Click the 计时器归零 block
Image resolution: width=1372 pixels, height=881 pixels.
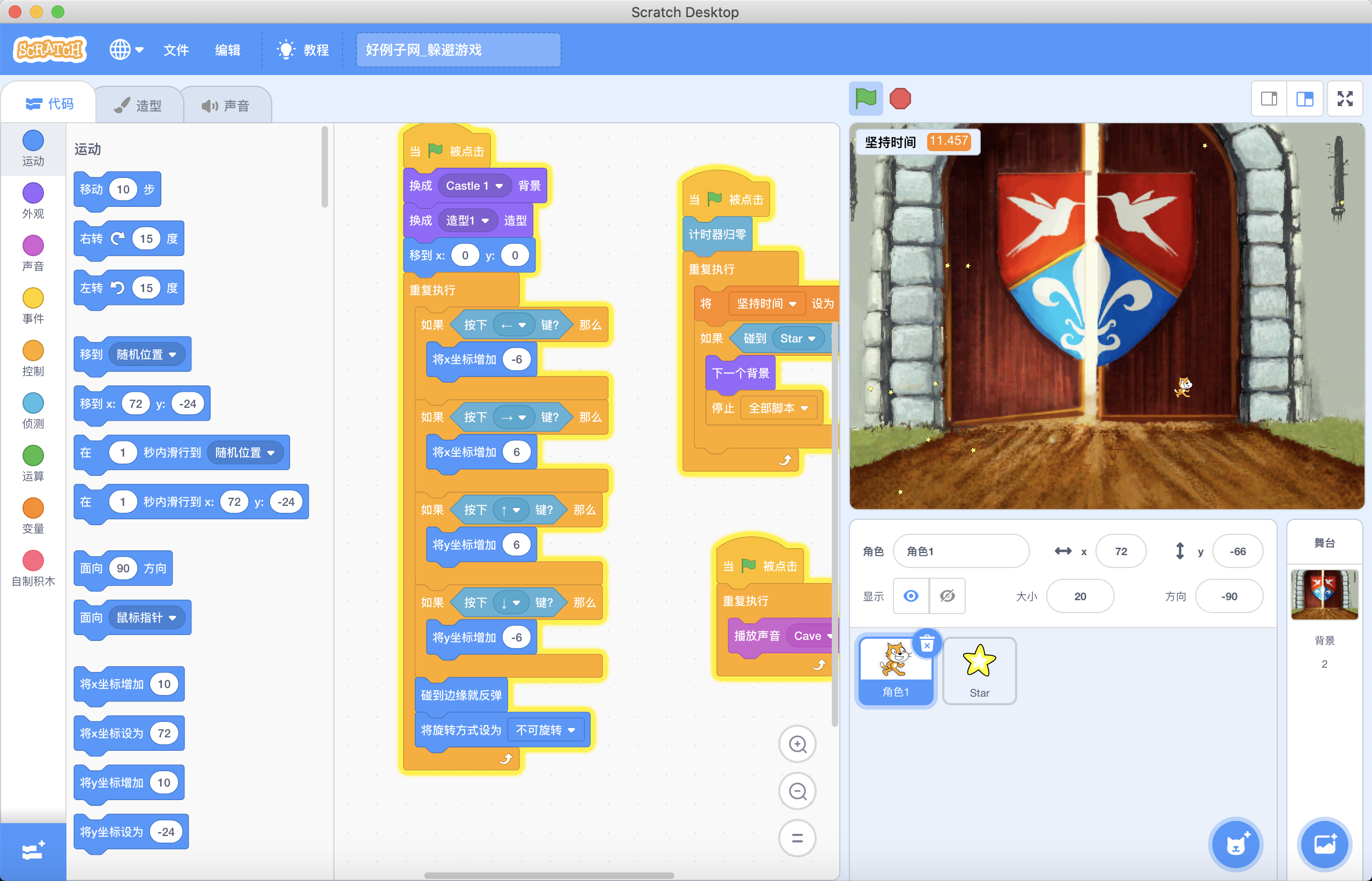pyautogui.click(x=718, y=235)
